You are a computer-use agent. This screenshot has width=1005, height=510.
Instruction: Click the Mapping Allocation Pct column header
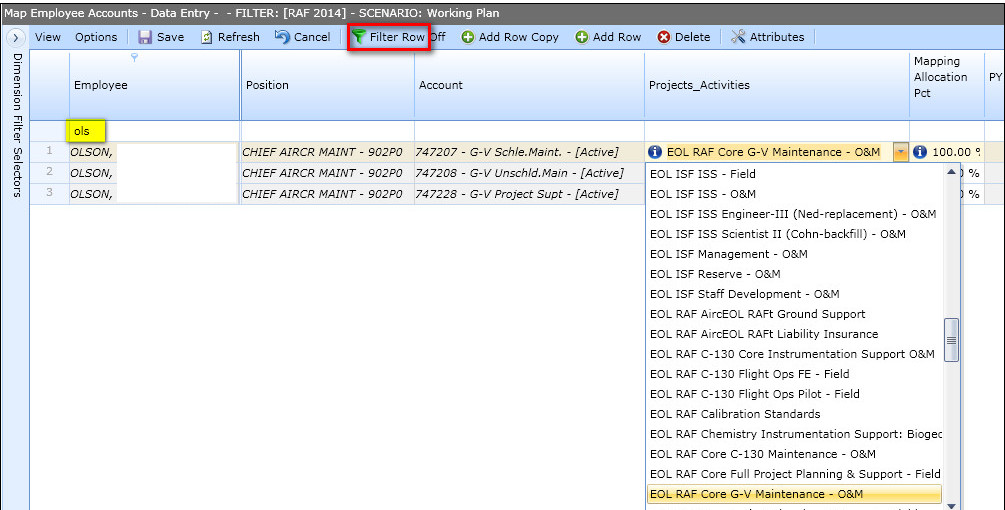click(947, 85)
